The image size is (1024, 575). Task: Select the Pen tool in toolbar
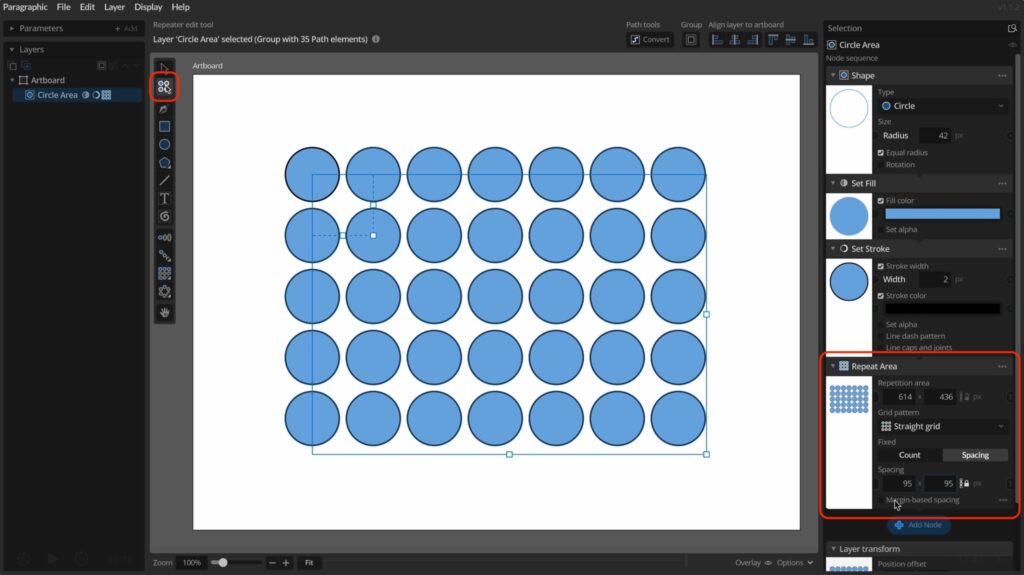coord(164,108)
